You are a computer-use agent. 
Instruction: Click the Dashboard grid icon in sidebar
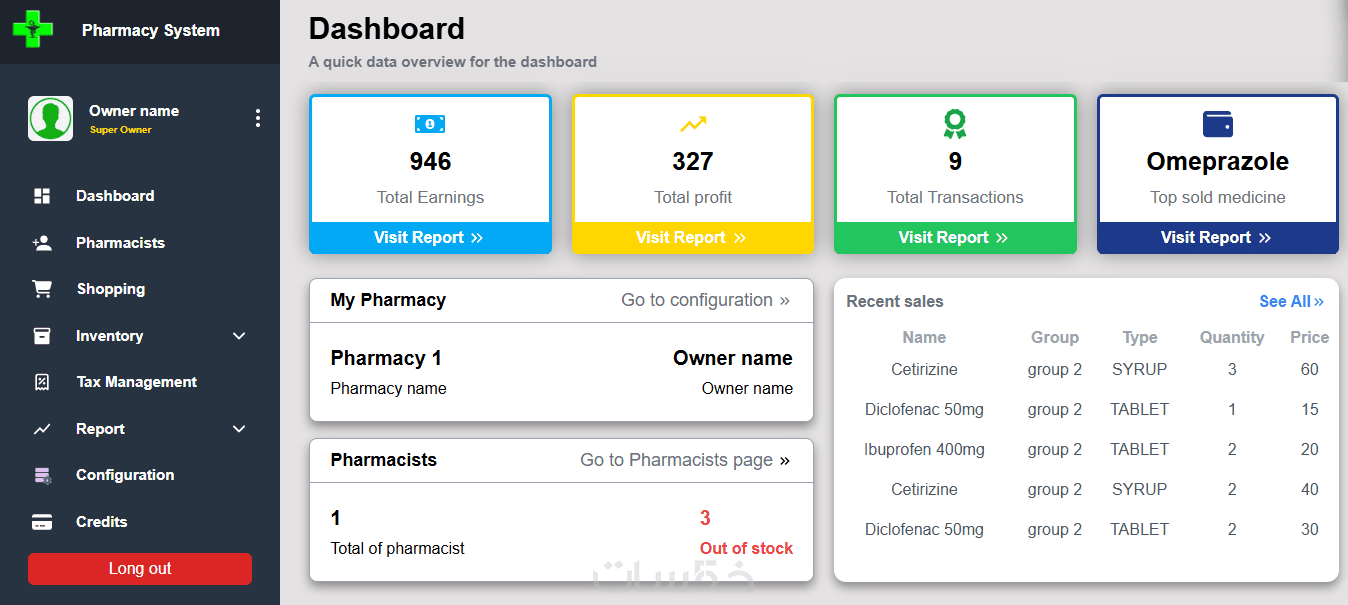(x=42, y=196)
